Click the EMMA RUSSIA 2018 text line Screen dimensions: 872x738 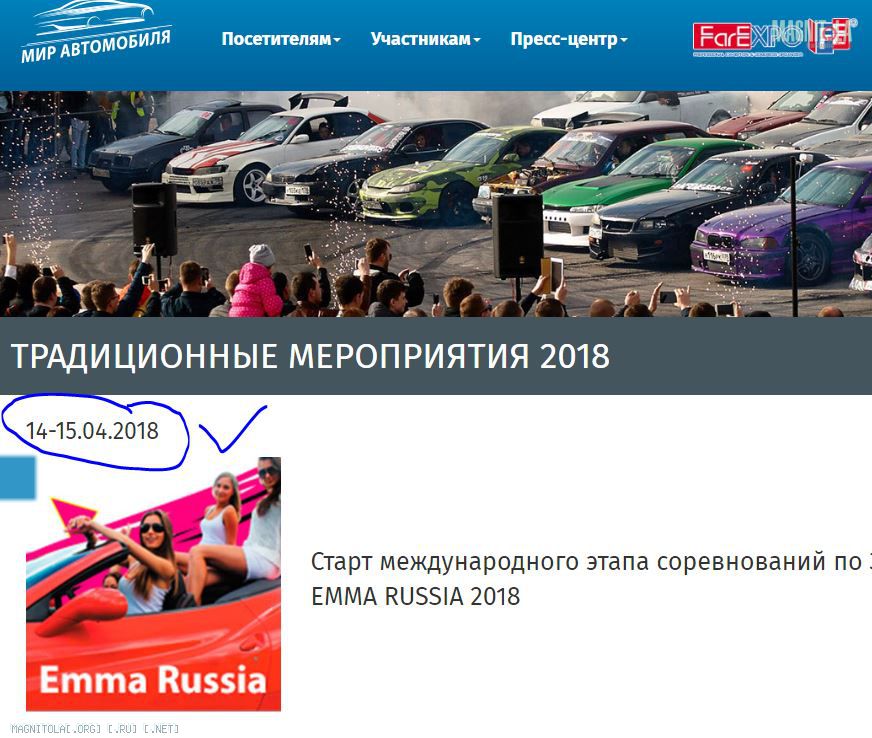(x=415, y=597)
